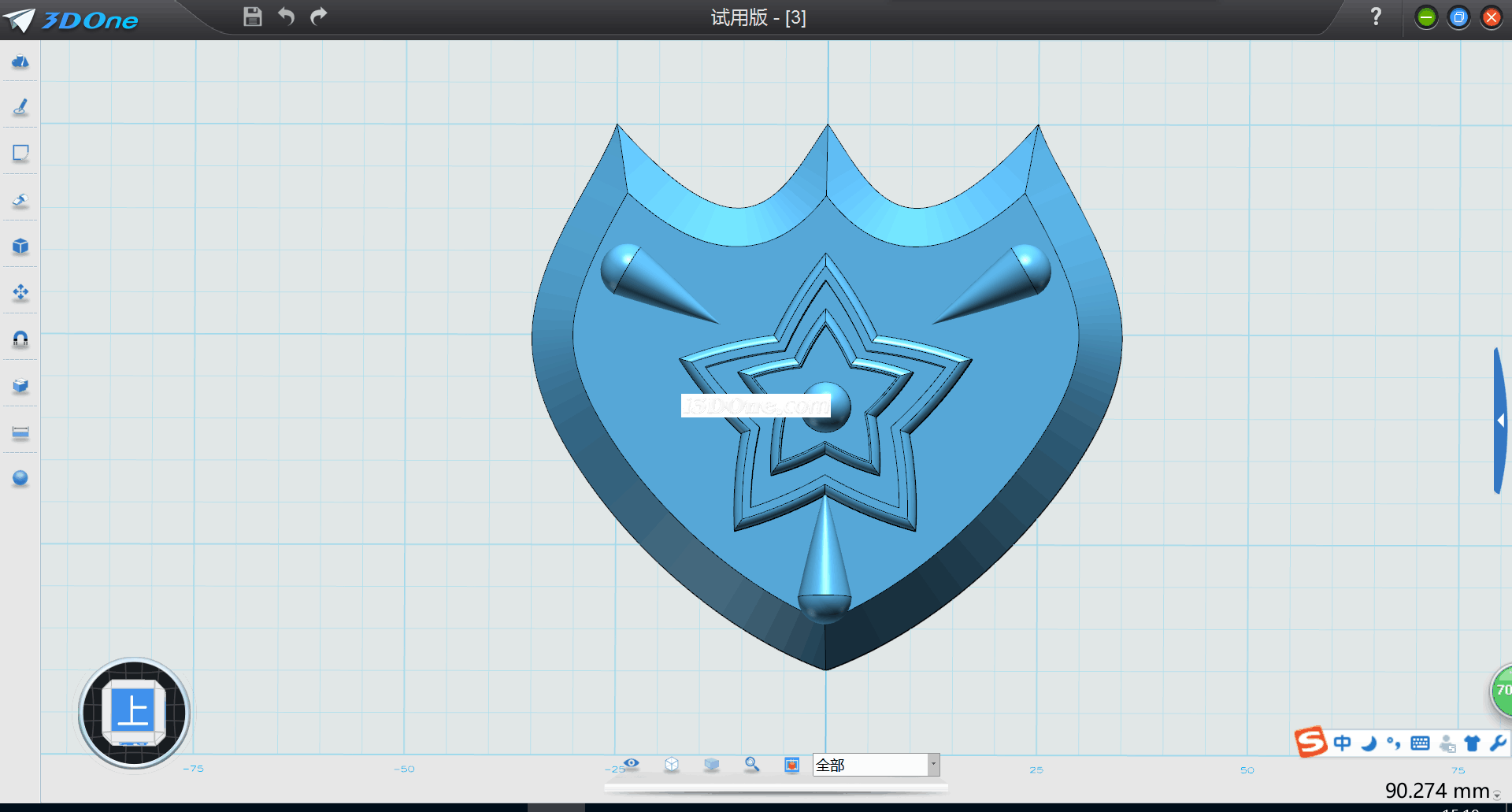
Task: Click the undo arrow button
Action: 286,17
